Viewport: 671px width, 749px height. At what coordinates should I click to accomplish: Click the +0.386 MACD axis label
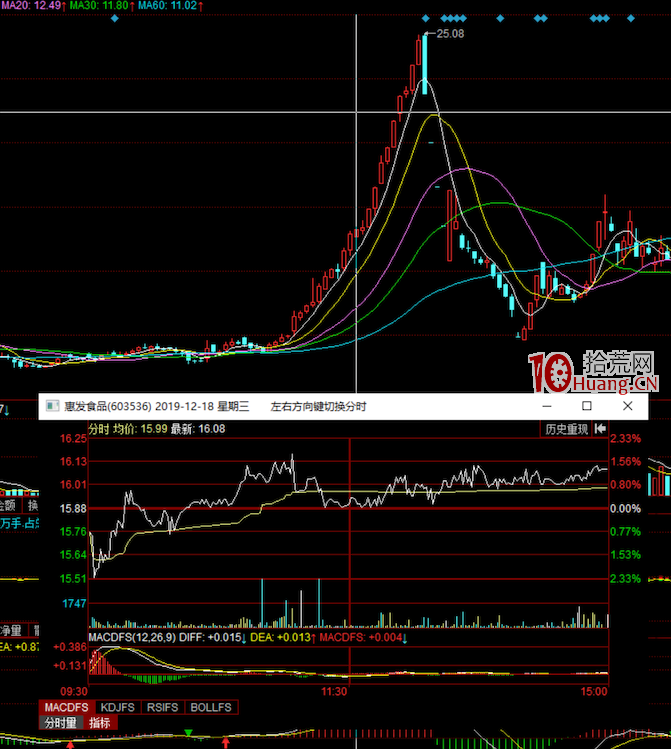(x=70, y=647)
